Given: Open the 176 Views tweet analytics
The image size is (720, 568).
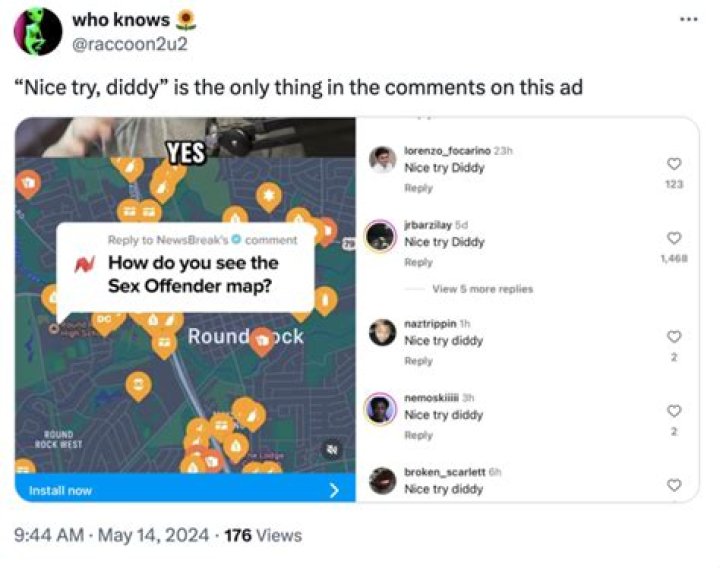Looking at the screenshot, I should [x=263, y=535].
